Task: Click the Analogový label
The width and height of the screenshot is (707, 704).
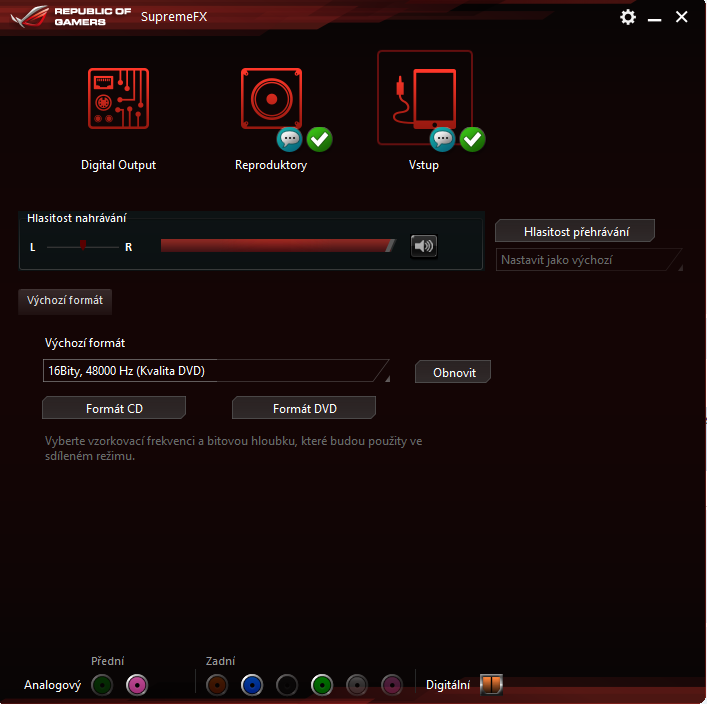Action: pyautogui.click(x=52, y=685)
